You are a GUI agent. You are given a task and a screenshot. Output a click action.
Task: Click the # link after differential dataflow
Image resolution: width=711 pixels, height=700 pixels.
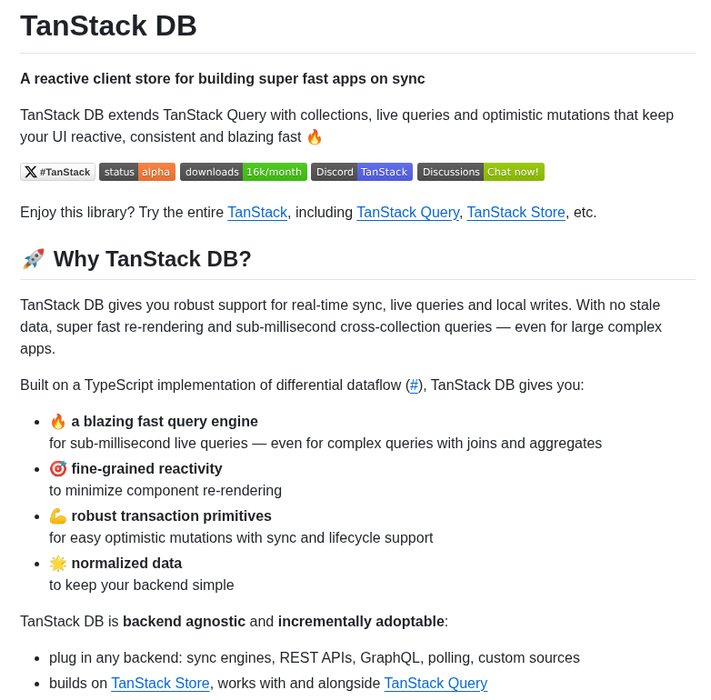[x=414, y=385]
